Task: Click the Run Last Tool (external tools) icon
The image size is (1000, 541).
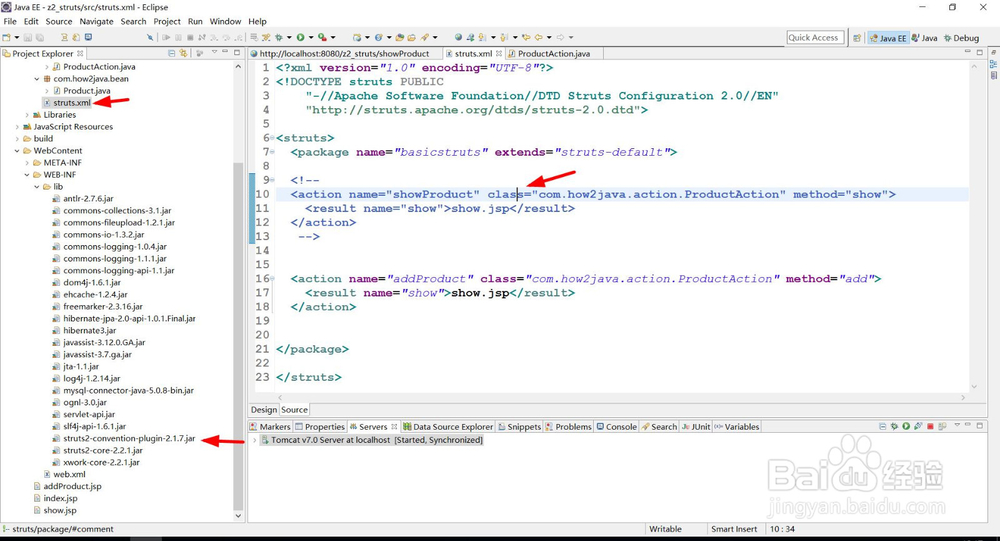Action: pos(322,37)
